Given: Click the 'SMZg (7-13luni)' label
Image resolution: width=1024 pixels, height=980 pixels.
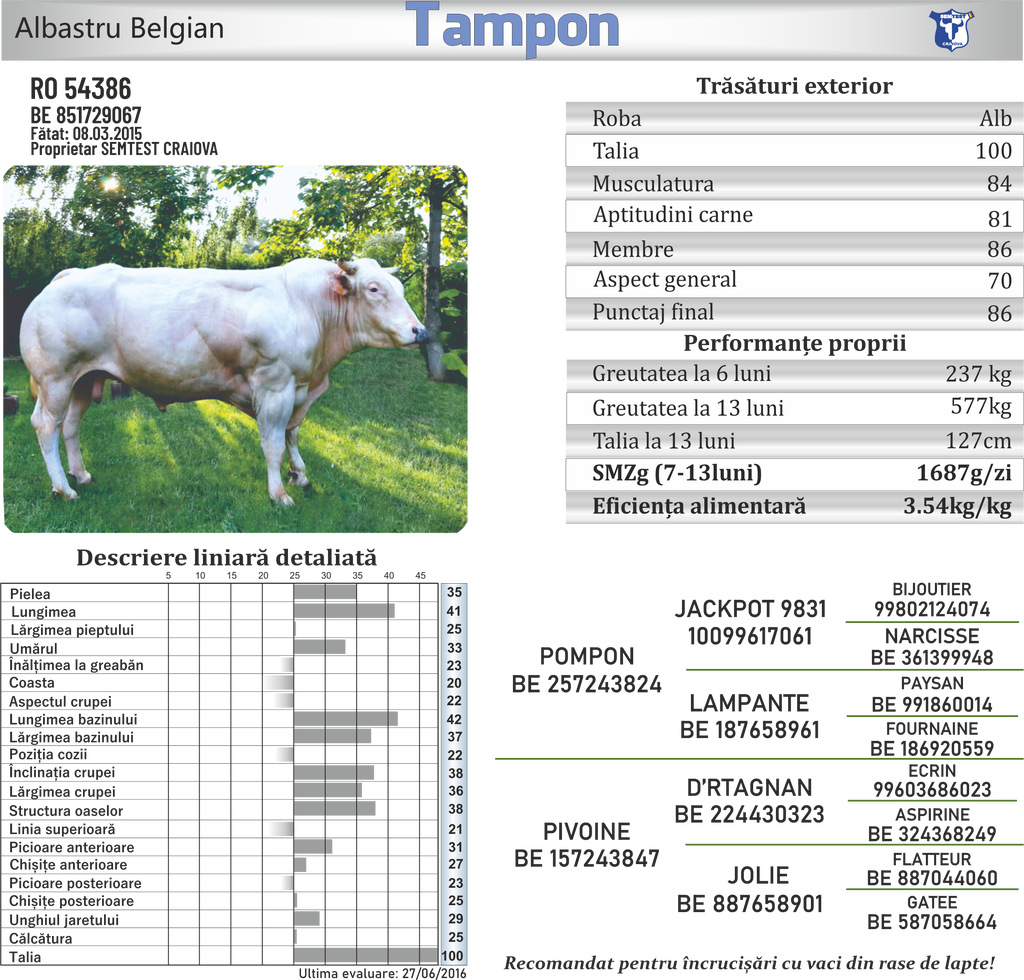Looking at the screenshot, I should tap(677, 473).
